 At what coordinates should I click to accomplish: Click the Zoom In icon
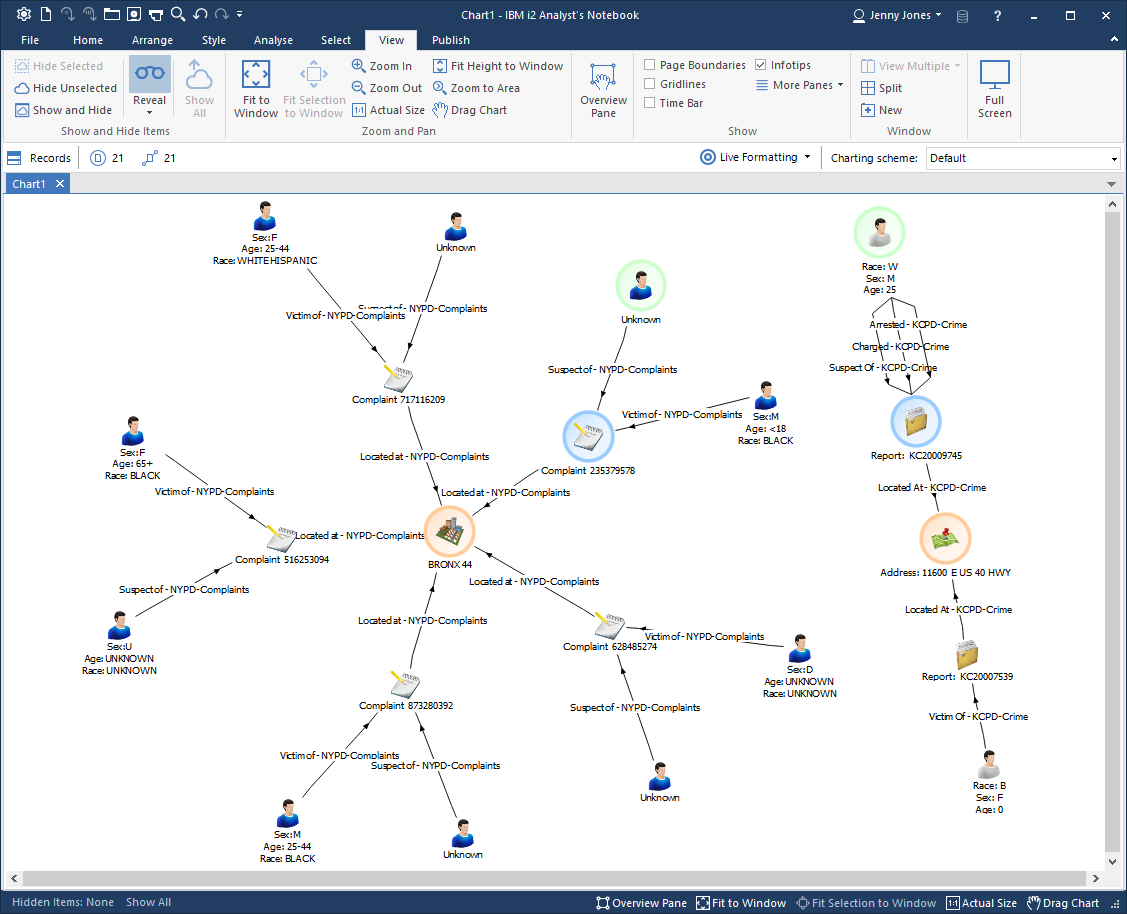pyautogui.click(x=359, y=66)
